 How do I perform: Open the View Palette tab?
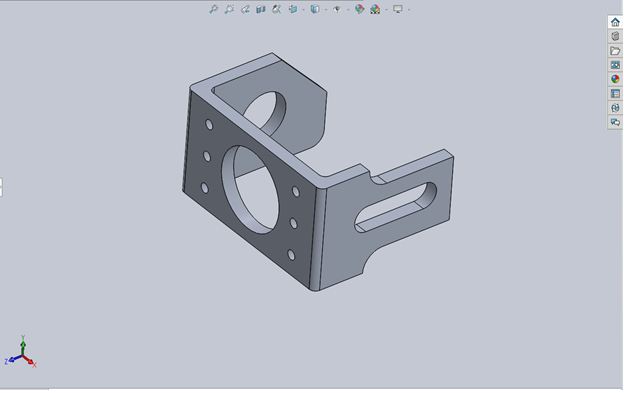615,65
